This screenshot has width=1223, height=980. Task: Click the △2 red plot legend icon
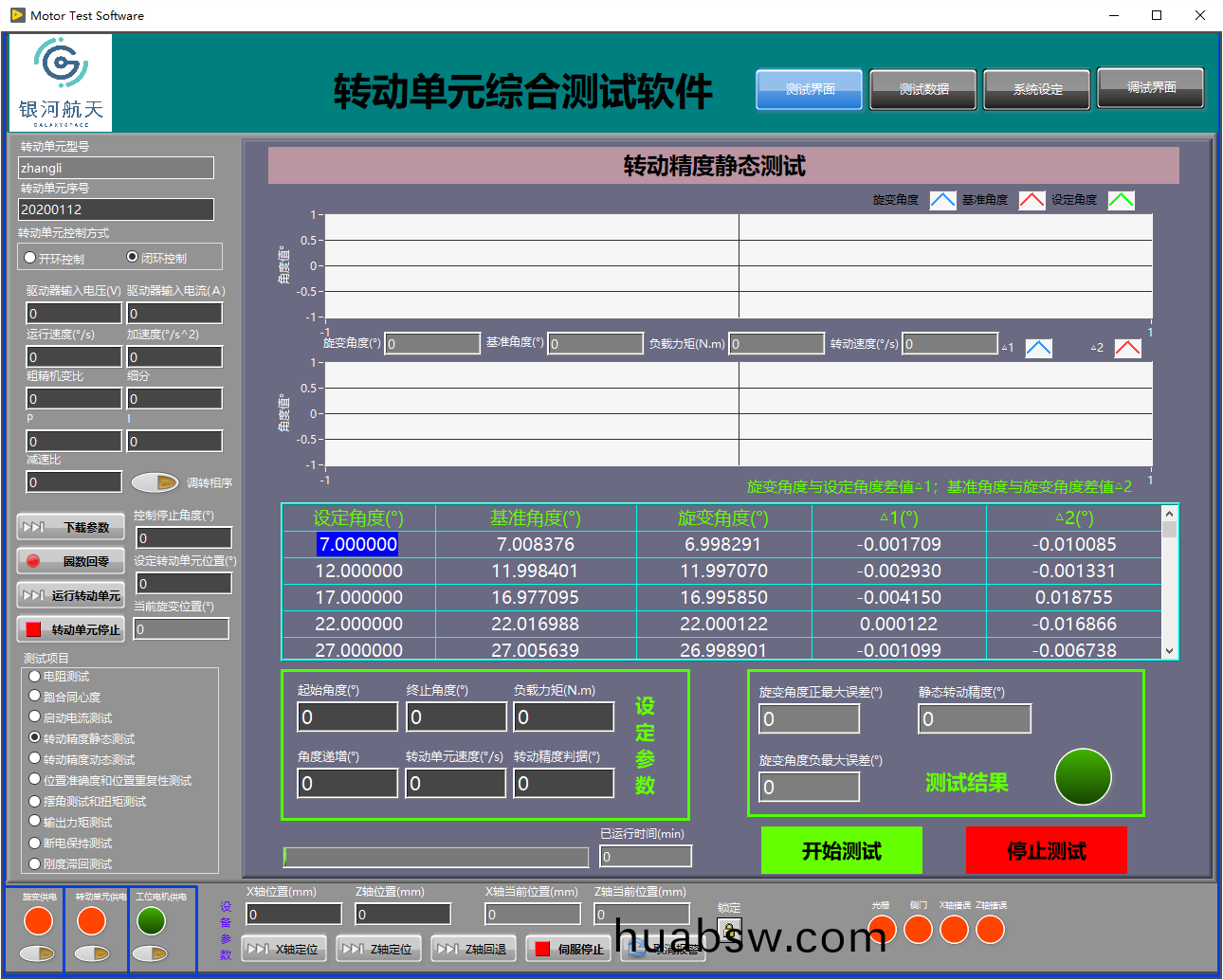pos(1127,348)
